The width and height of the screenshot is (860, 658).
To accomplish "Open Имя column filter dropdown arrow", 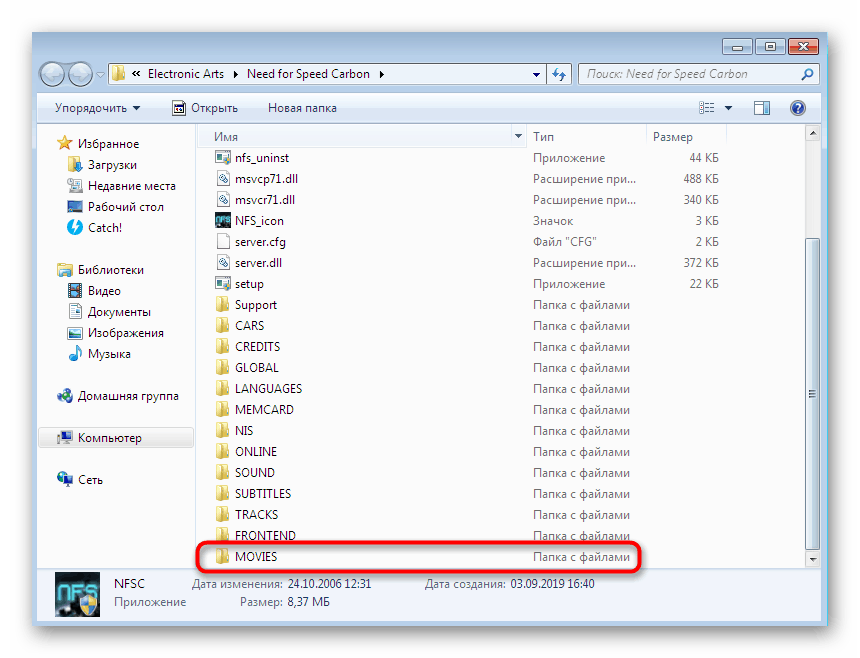I will point(518,136).
